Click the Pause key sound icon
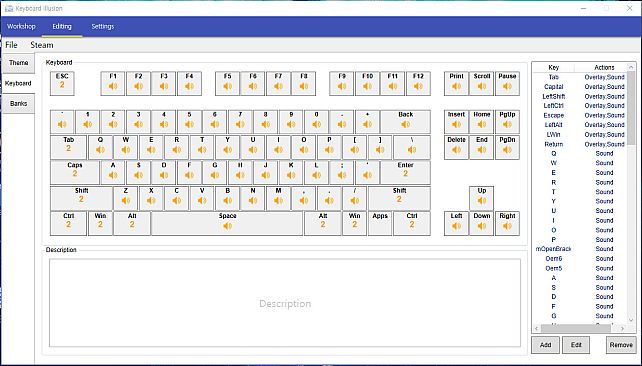Image resolution: width=642 pixels, height=366 pixels. (507, 86)
